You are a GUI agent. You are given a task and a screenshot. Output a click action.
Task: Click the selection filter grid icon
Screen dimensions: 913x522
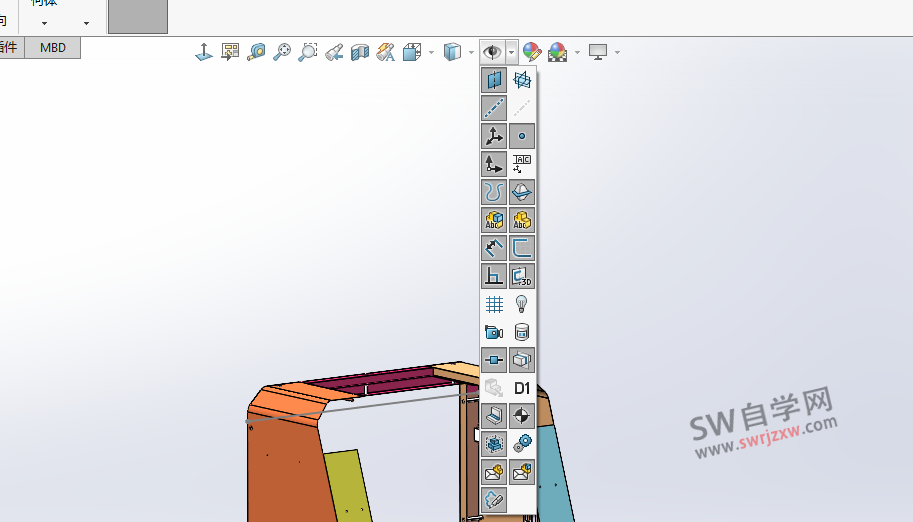[x=230, y=52]
